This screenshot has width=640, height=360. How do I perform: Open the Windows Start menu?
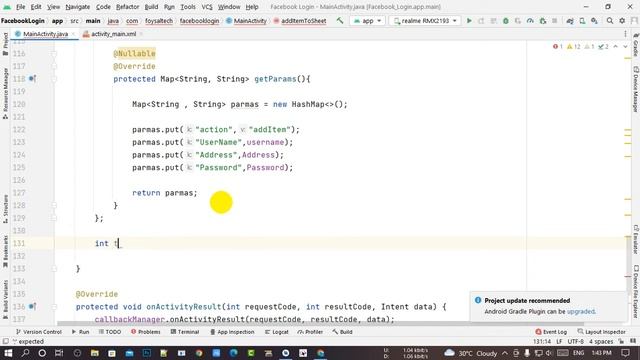[8, 353]
